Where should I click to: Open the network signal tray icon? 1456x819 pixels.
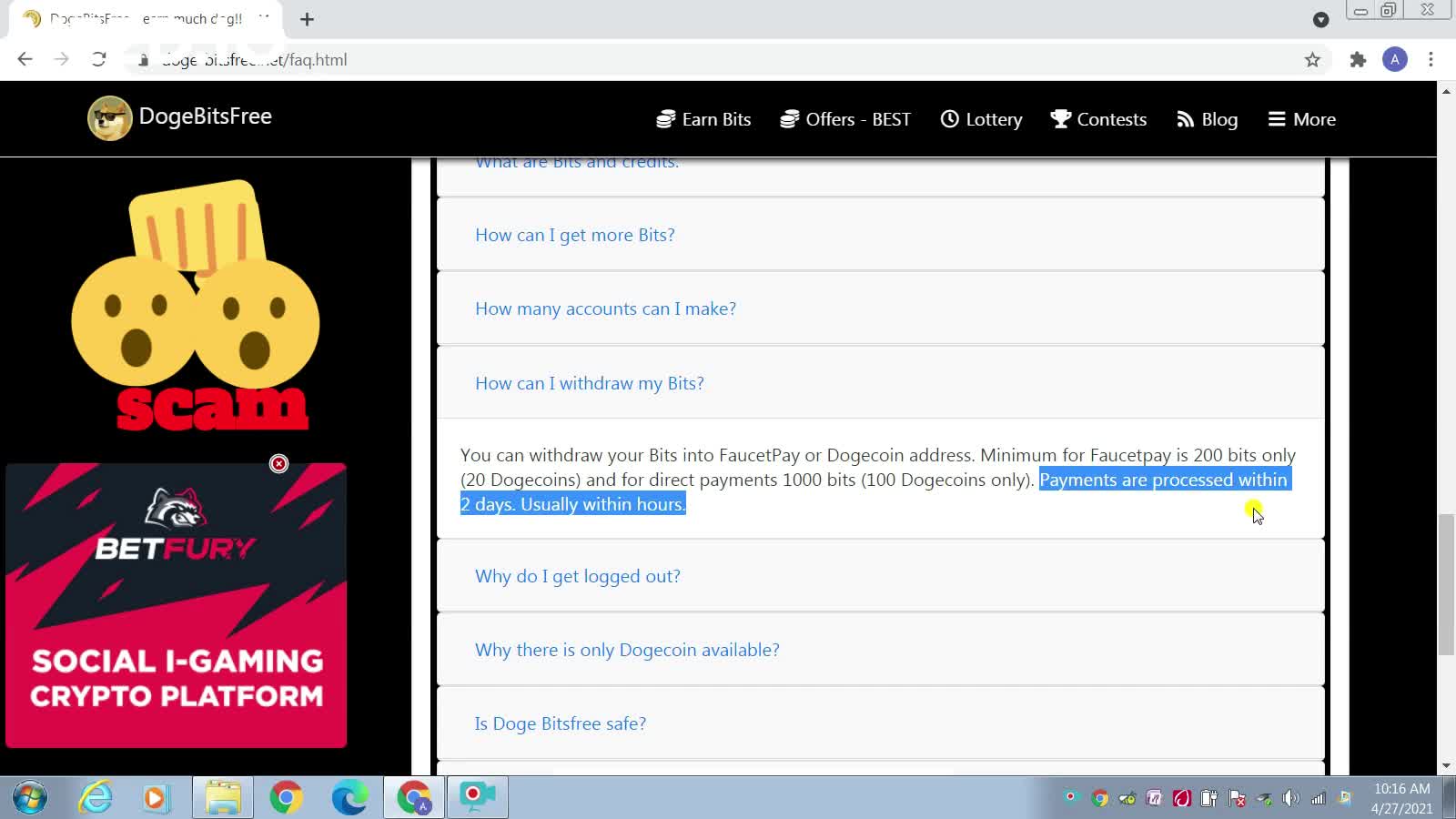[x=1318, y=798]
